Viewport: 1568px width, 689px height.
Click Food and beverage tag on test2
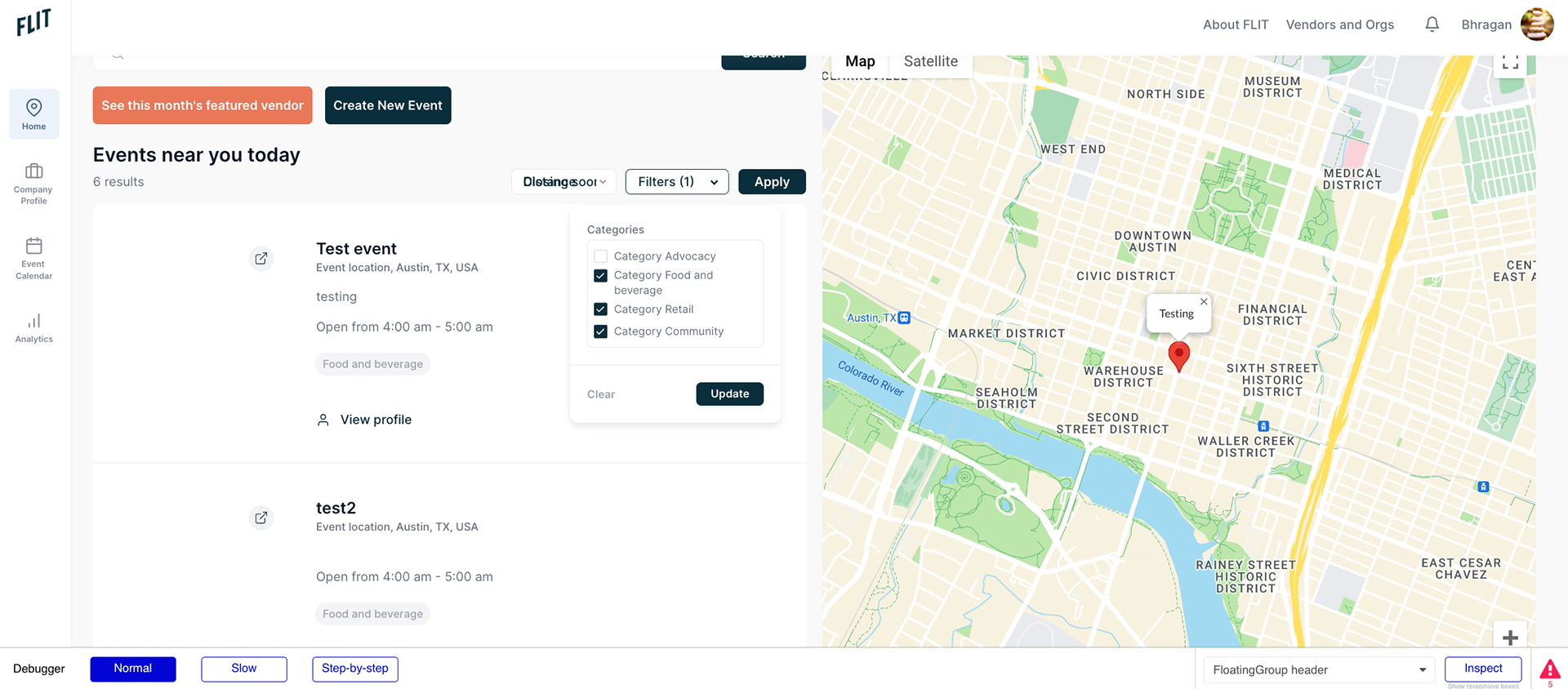click(372, 614)
